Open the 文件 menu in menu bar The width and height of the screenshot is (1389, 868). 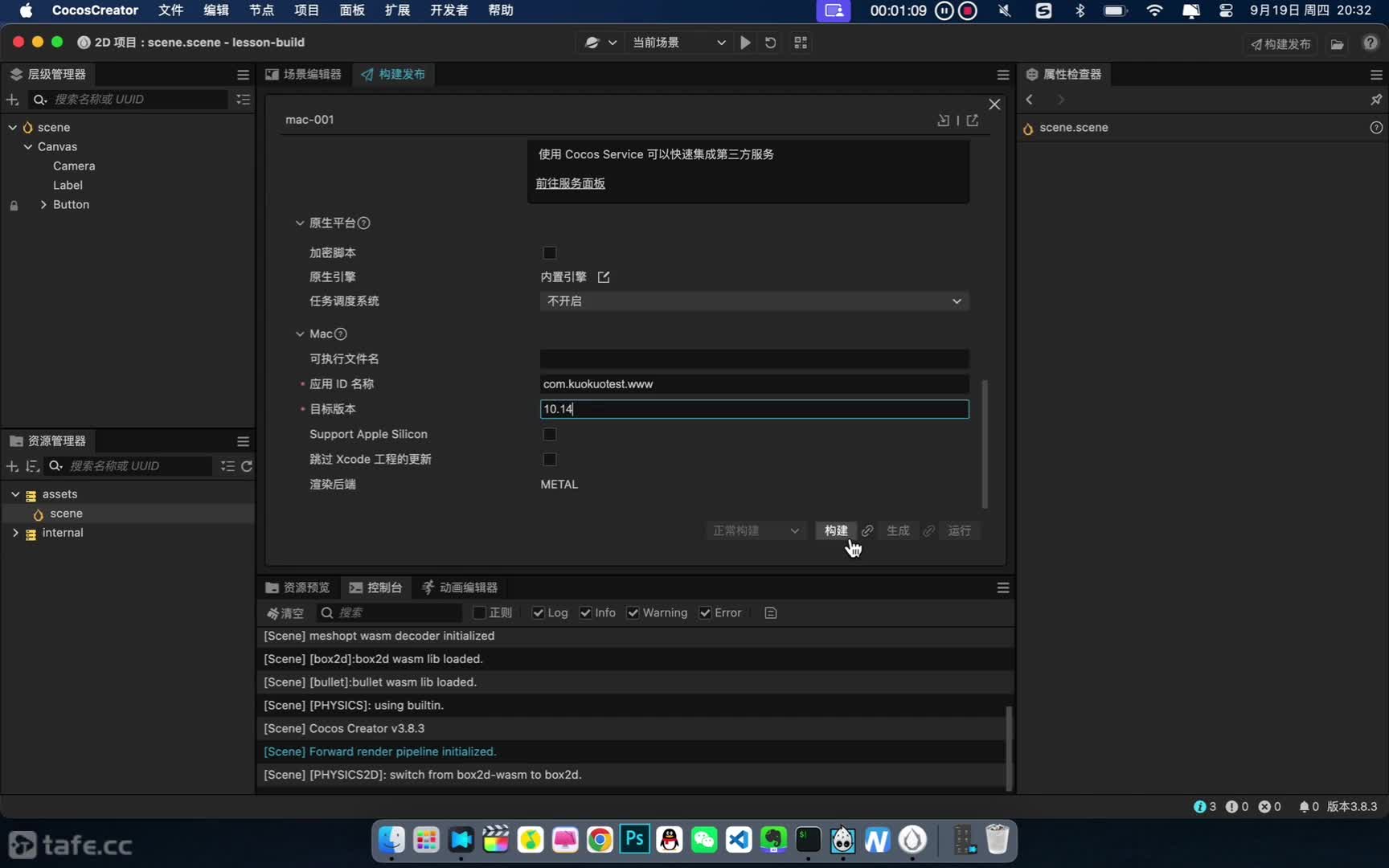click(170, 10)
